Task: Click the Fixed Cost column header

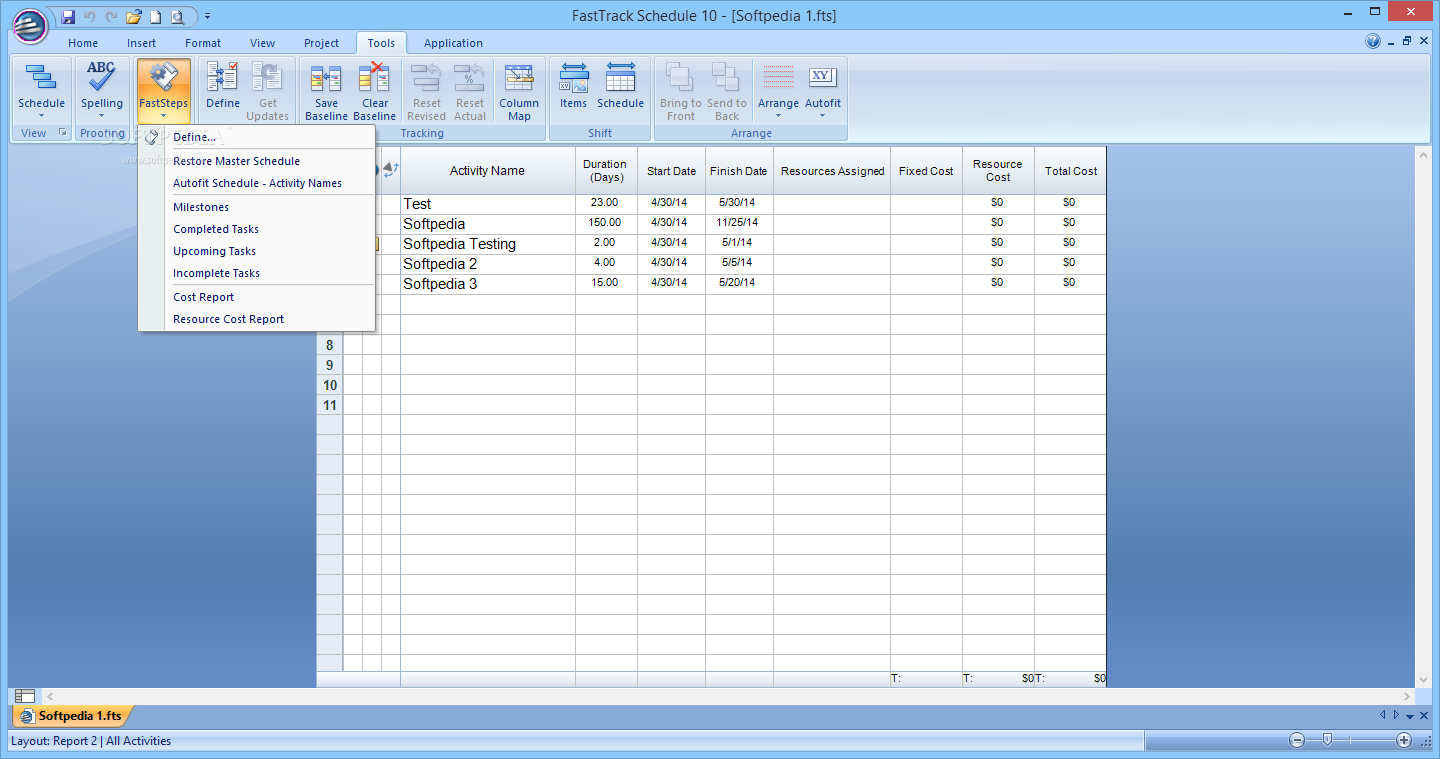Action: (926, 171)
